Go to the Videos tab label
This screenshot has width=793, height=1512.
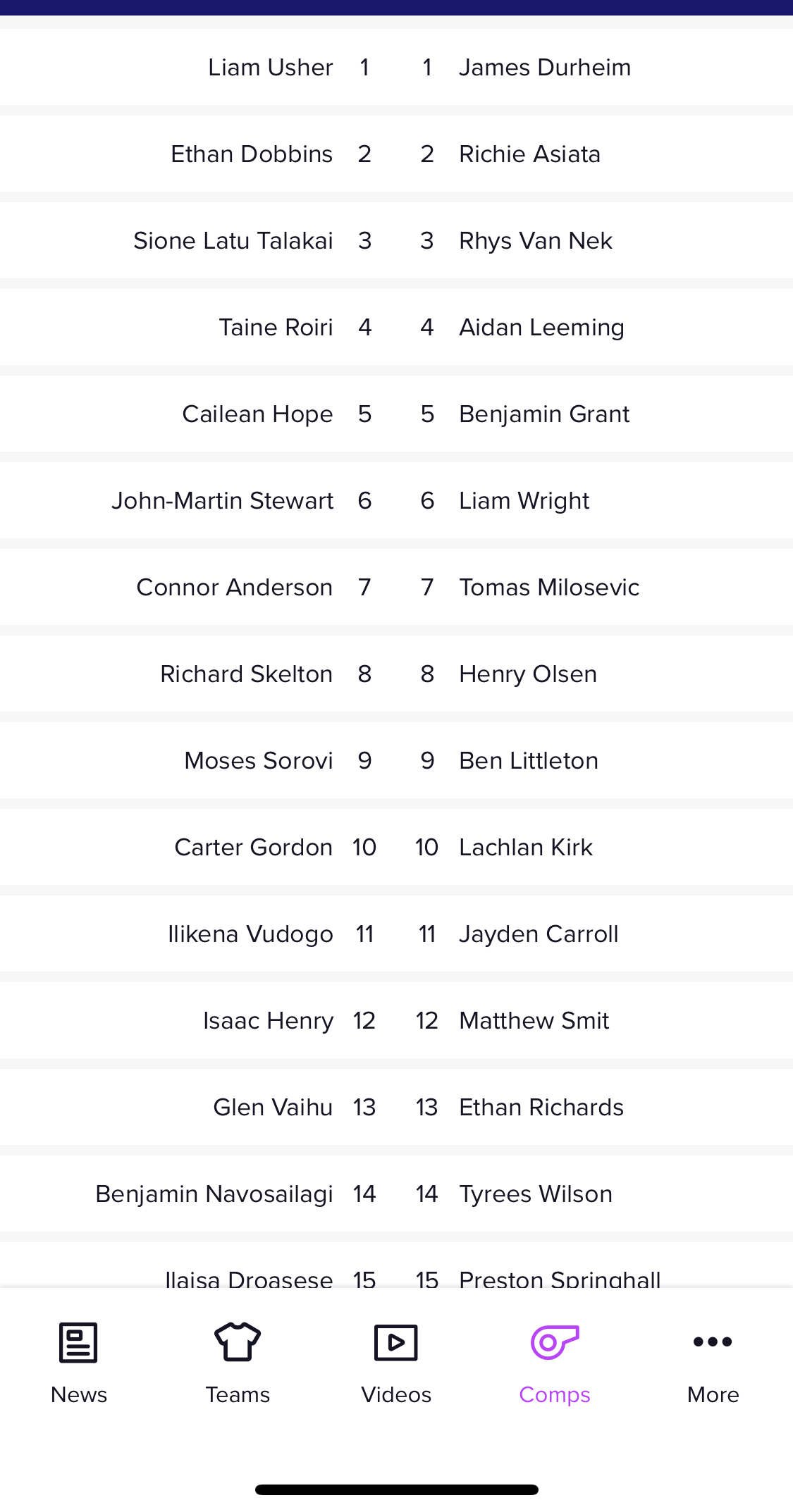396,1394
